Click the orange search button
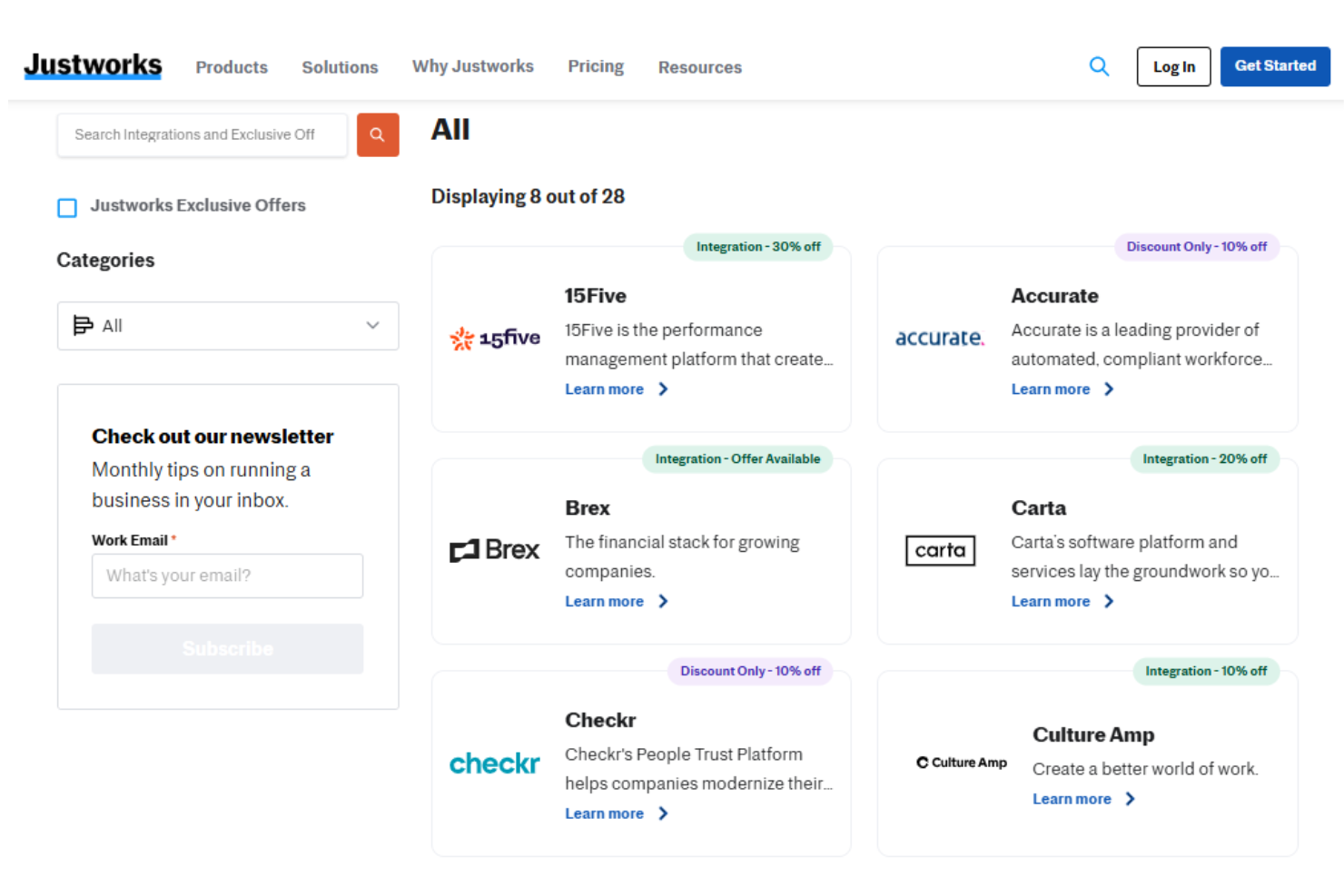 click(x=378, y=134)
